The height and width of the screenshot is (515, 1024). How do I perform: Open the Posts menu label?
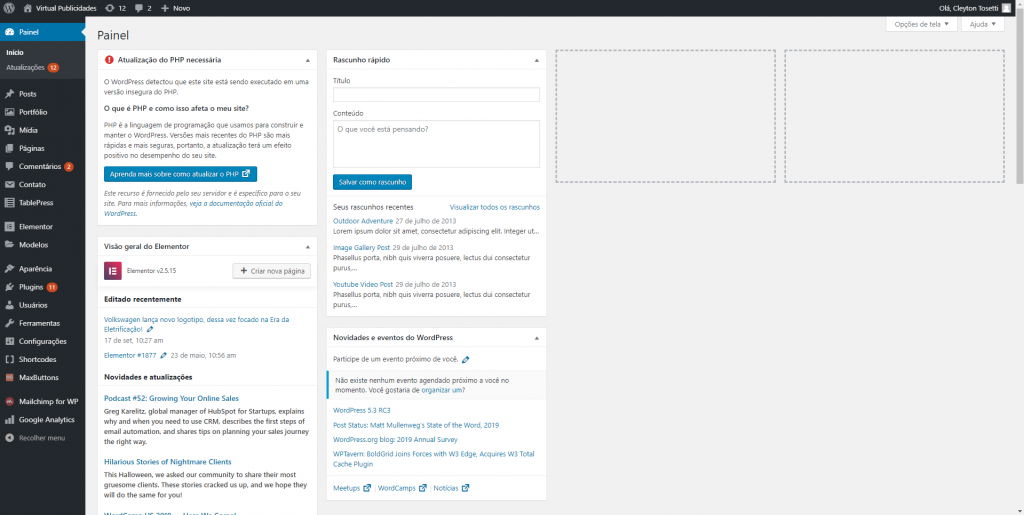click(x=28, y=94)
